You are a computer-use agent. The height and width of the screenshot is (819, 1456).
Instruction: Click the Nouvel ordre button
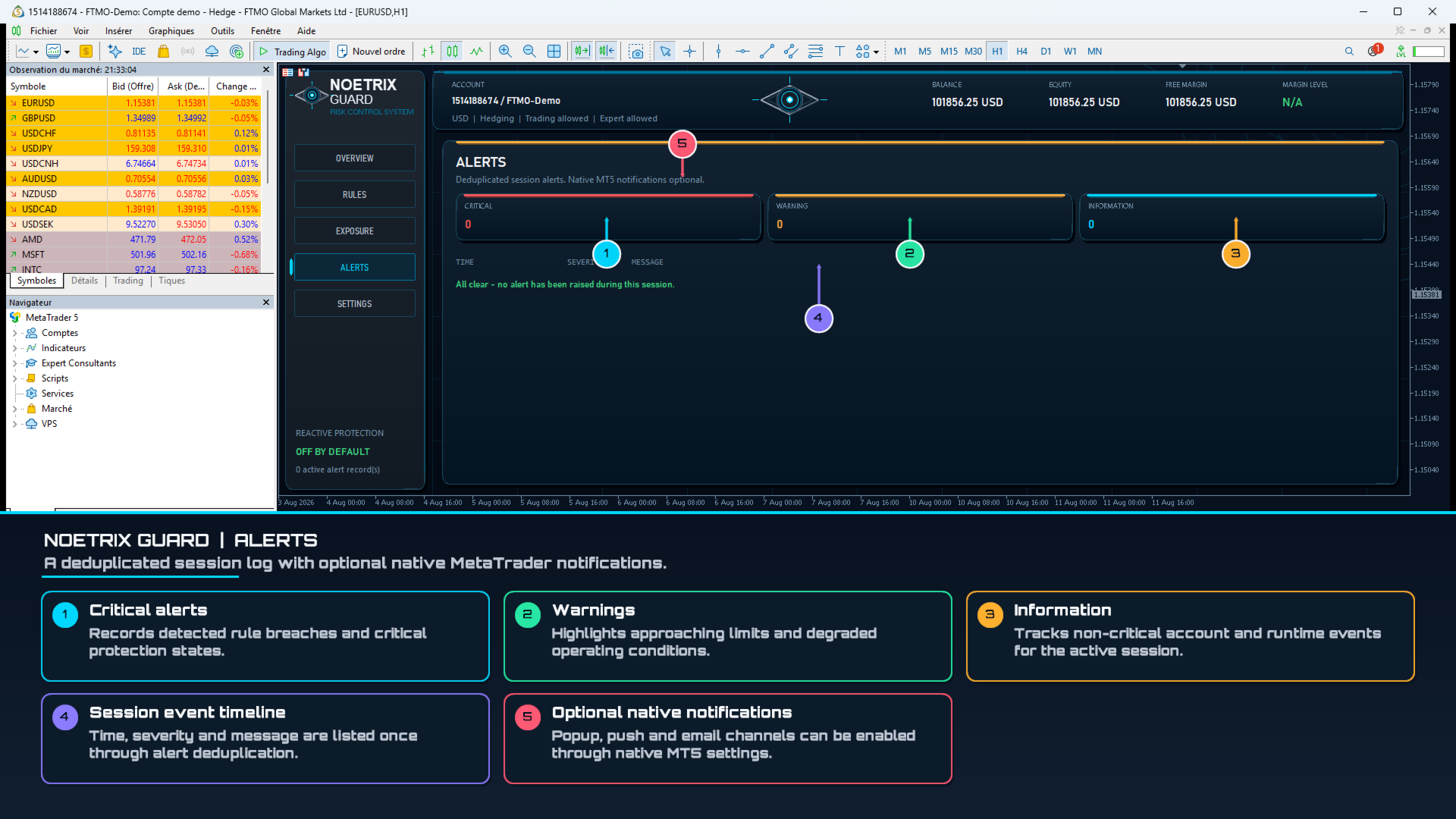coord(372,52)
